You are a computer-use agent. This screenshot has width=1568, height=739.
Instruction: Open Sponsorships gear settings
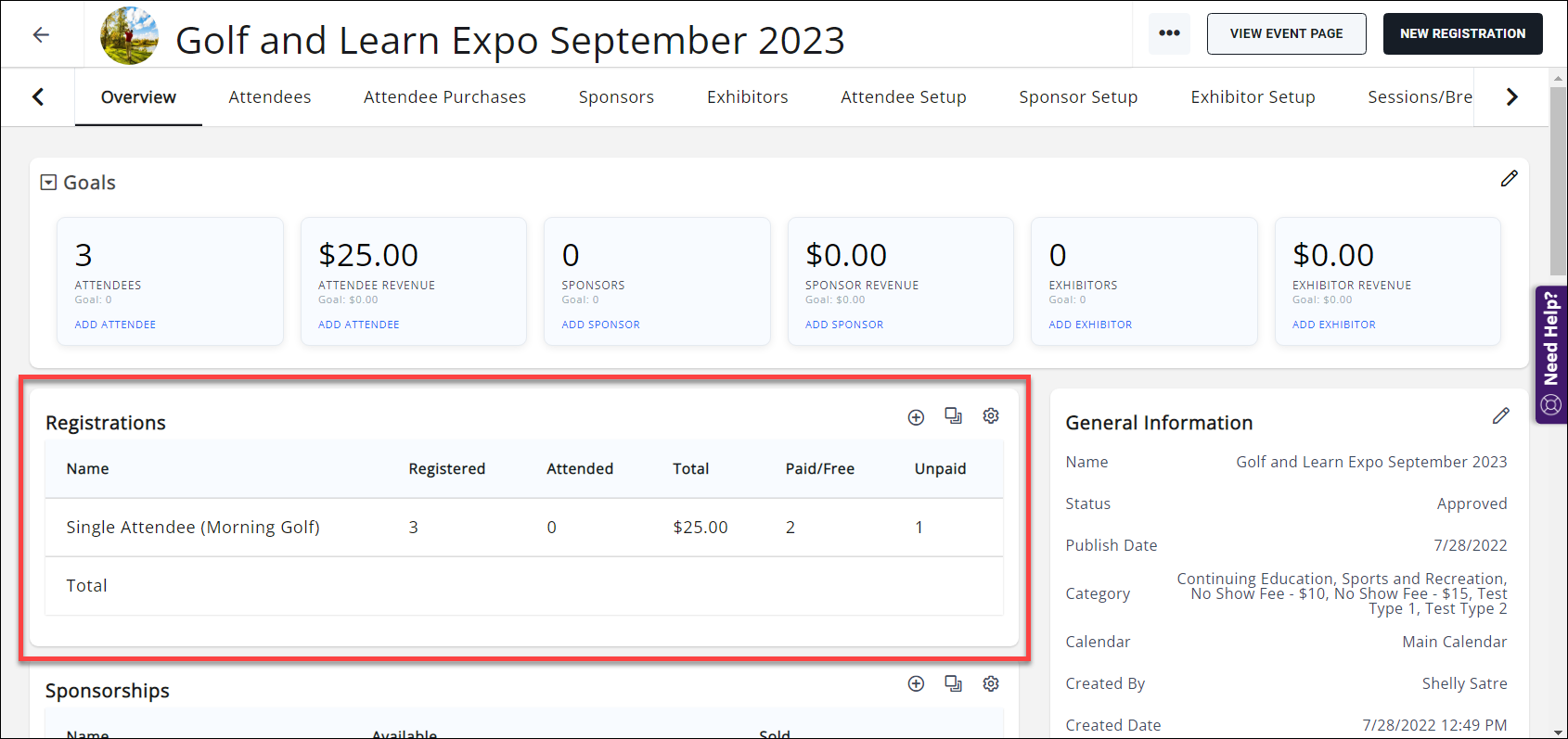click(x=991, y=683)
